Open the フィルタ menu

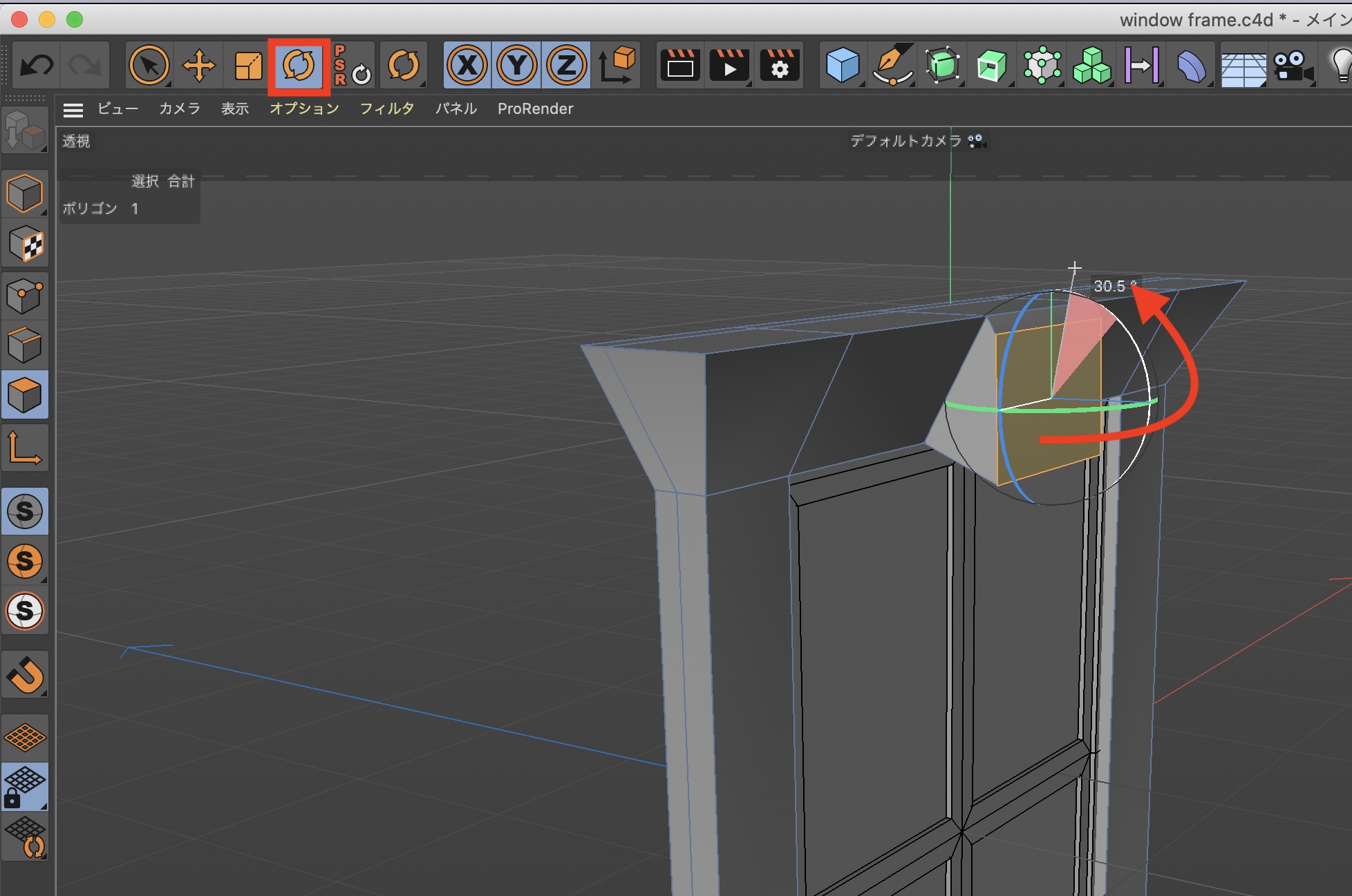386,109
